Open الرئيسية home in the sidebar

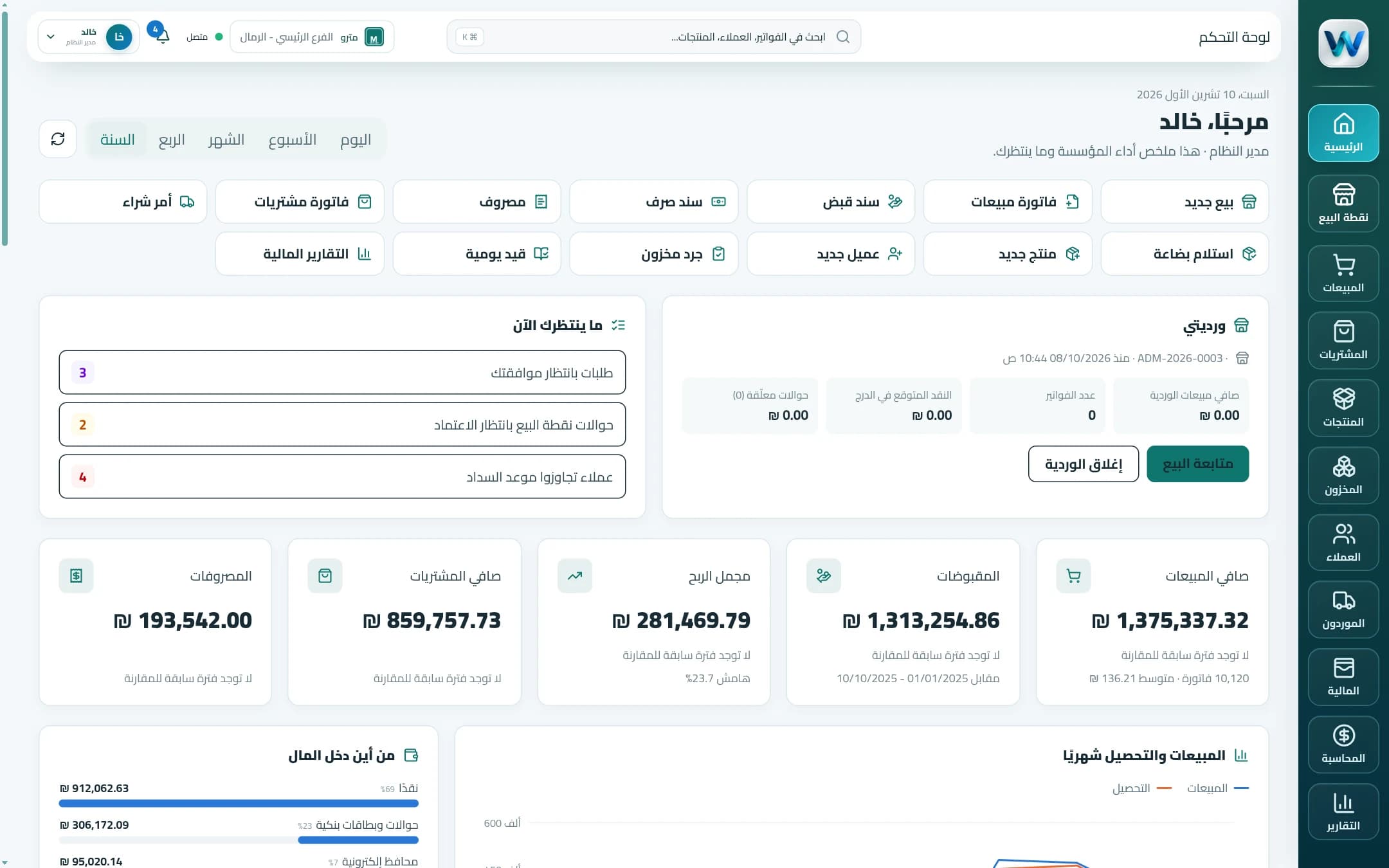pos(1343,133)
